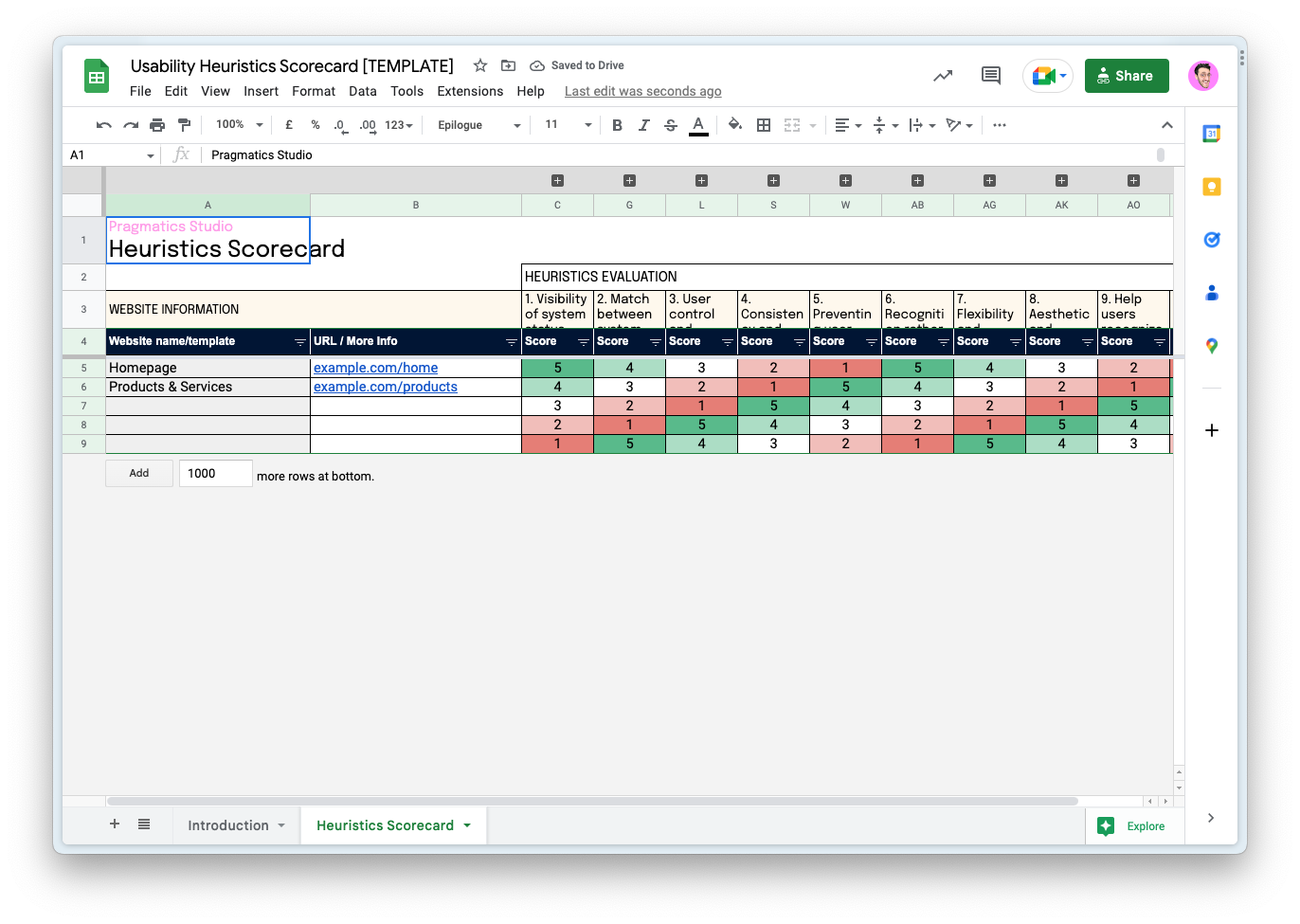Open the Data menu
1300x924 pixels.
[x=363, y=91]
